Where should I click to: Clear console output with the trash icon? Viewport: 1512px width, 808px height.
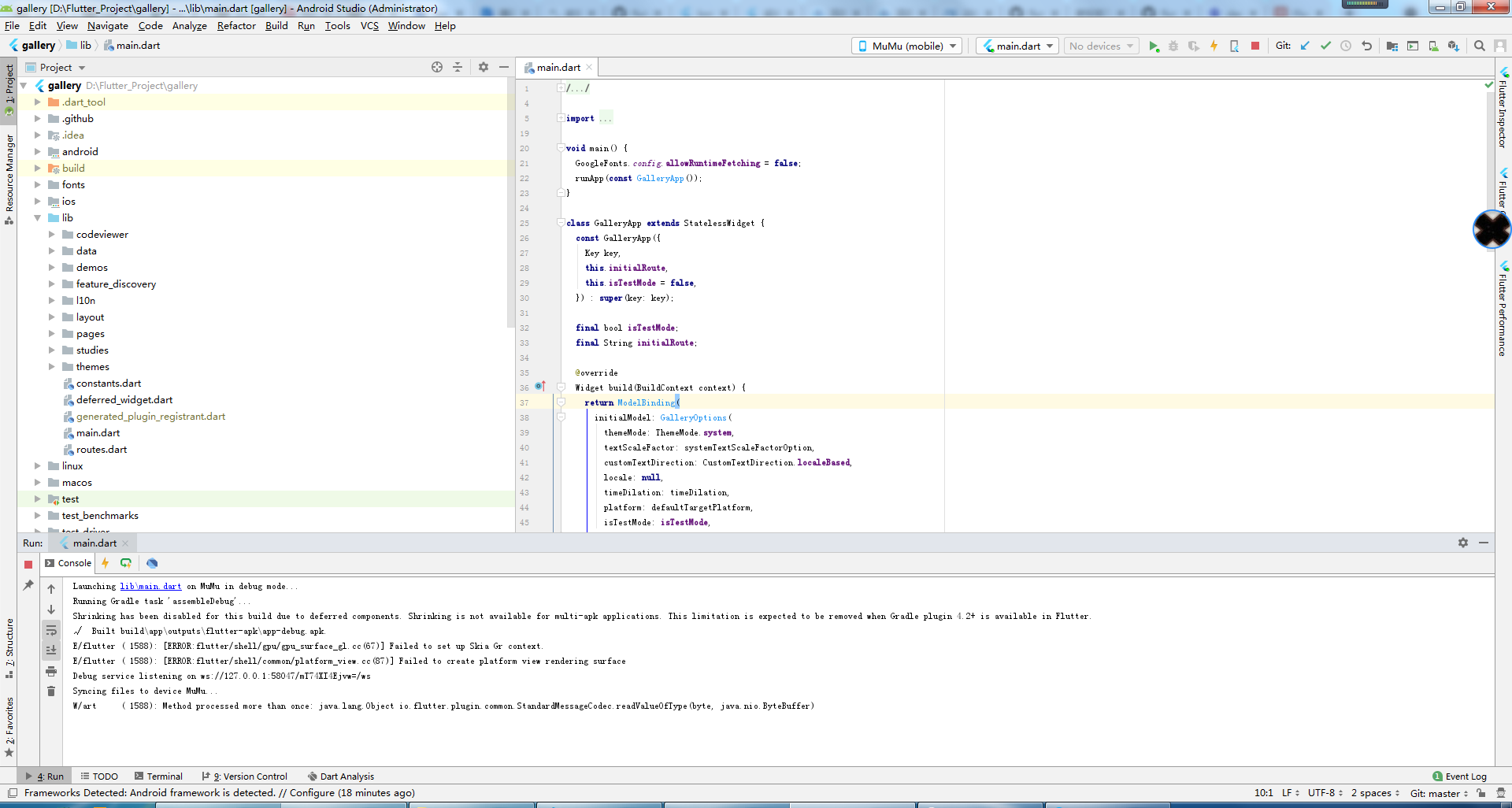(50, 691)
